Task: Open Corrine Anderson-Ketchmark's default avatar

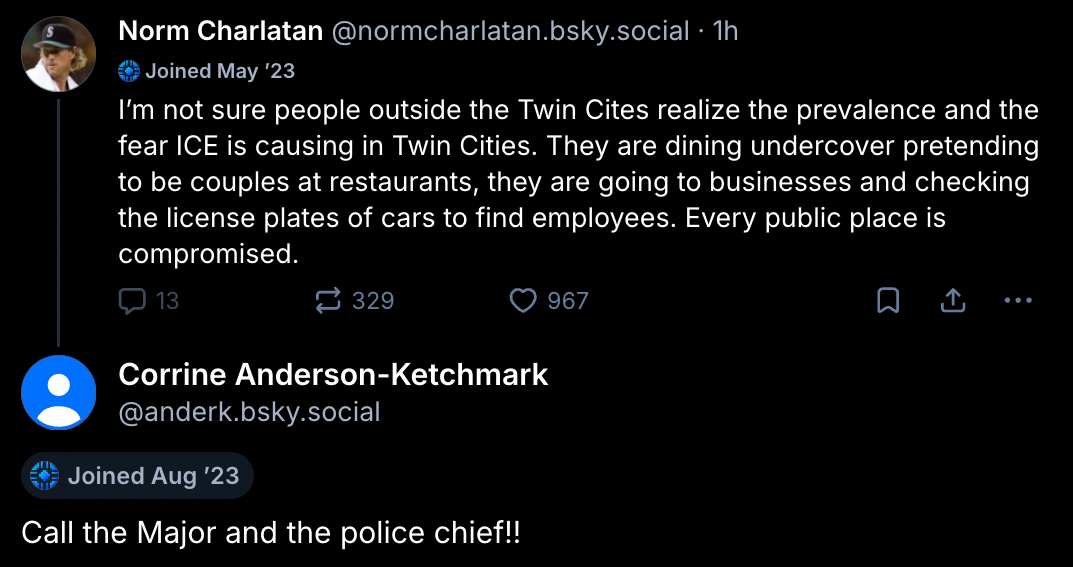Action: (x=58, y=392)
